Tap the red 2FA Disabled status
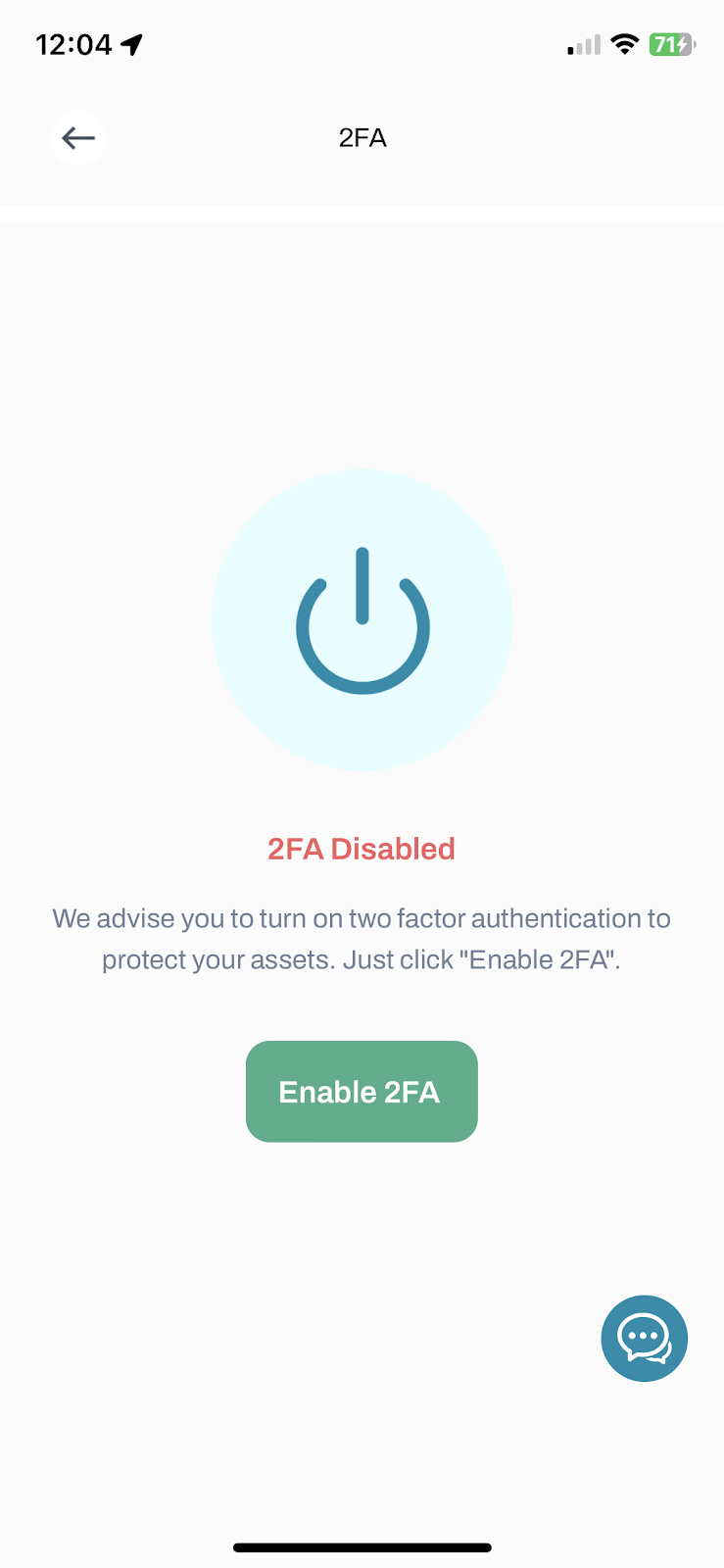Image resolution: width=724 pixels, height=1568 pixels. (x=362, y=849)
